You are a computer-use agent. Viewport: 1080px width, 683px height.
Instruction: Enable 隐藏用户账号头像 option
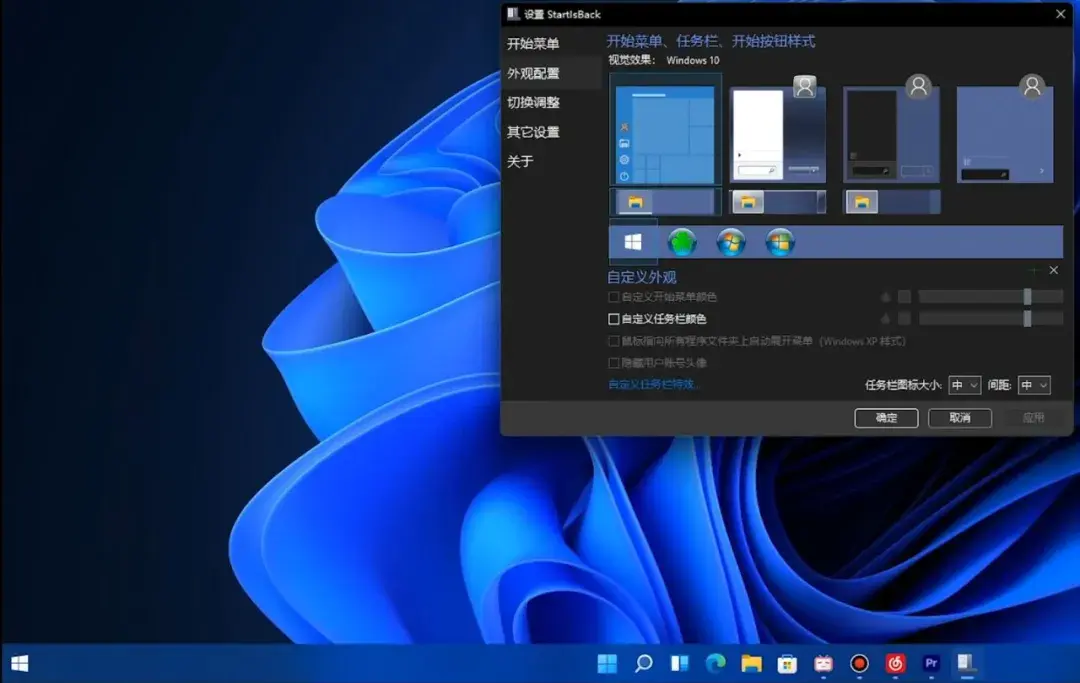(x=614, y=363)
